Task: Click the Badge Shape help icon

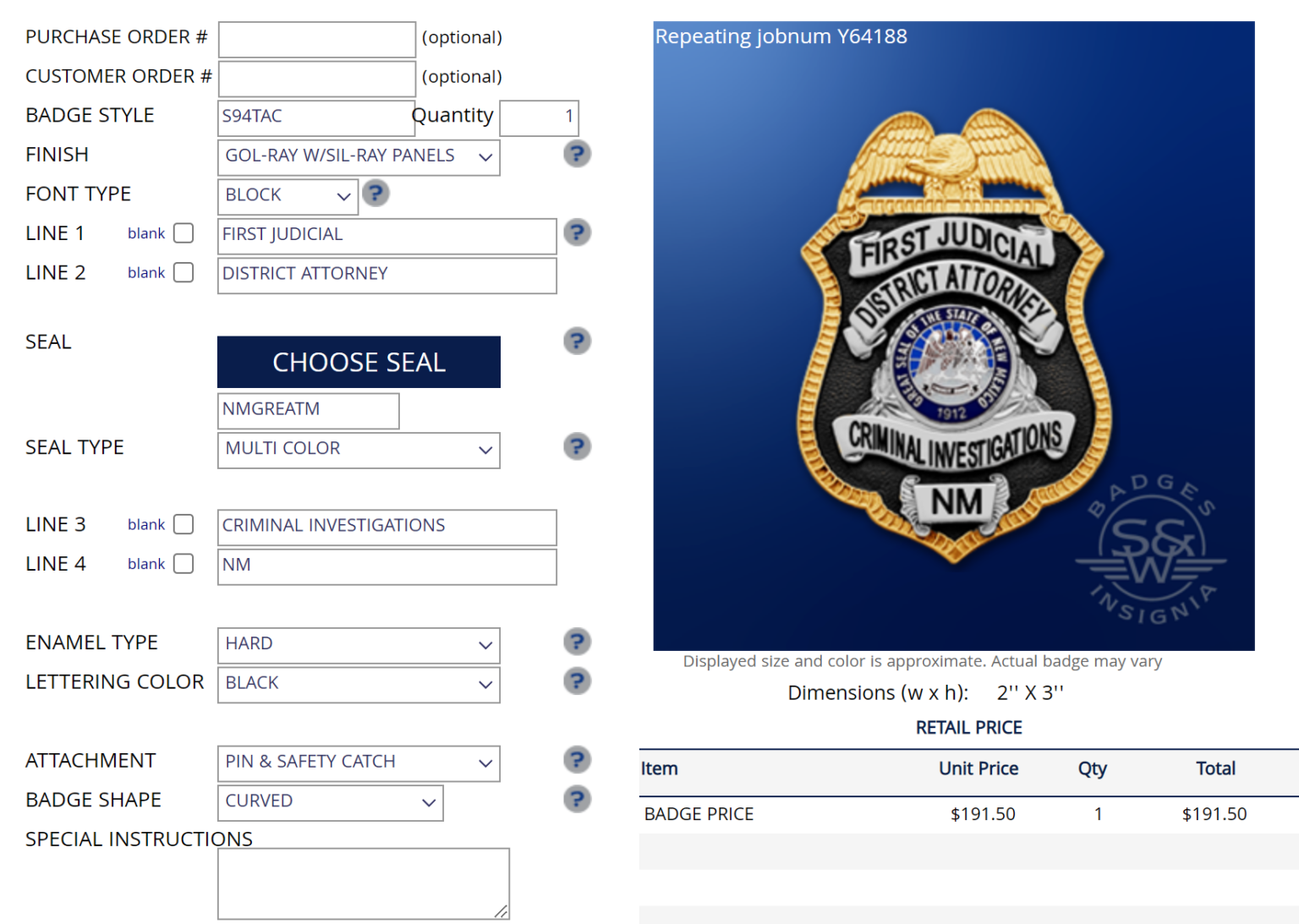Action: point(577,799)
